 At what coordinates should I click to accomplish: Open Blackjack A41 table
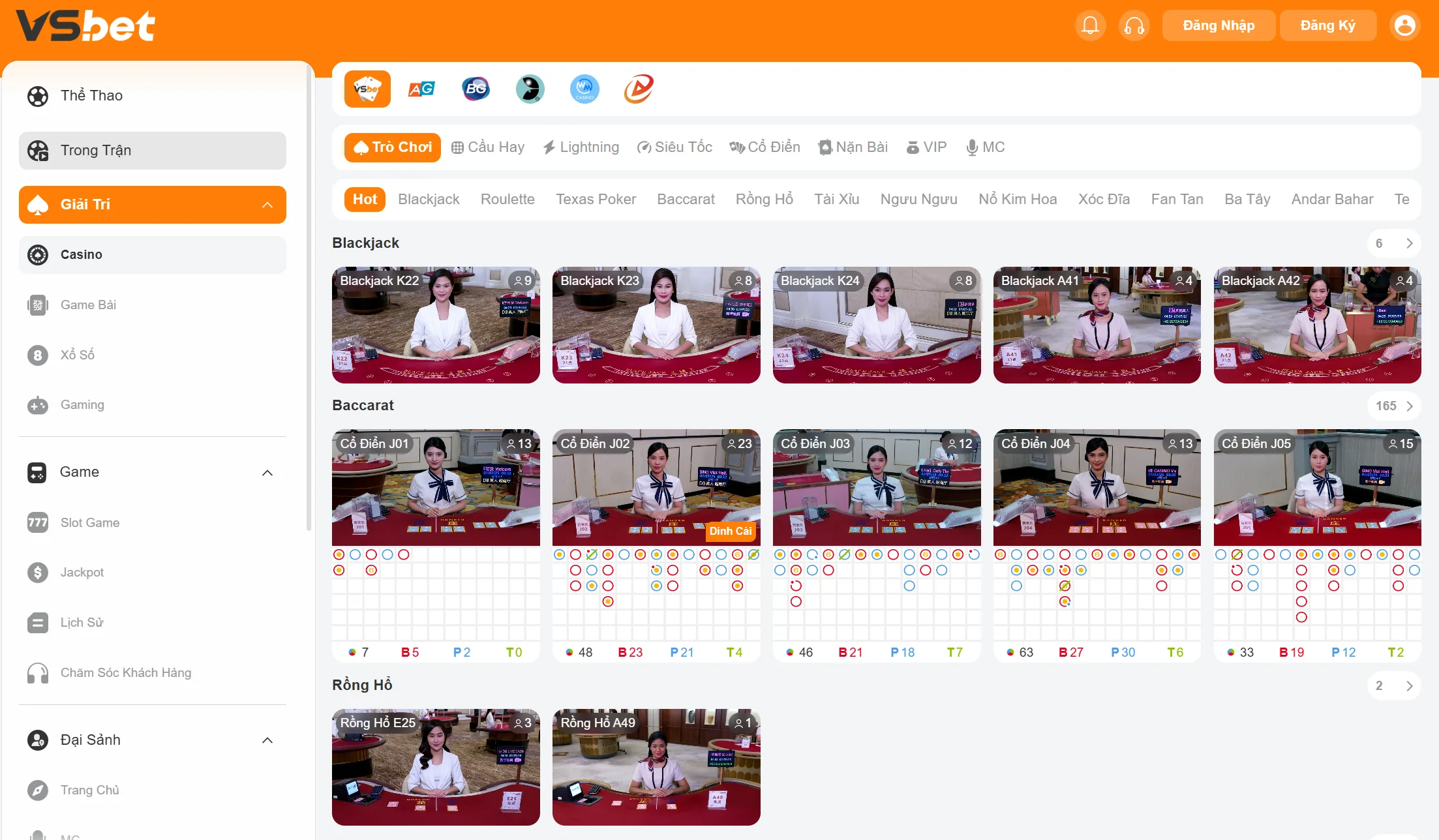(1097, 325)
